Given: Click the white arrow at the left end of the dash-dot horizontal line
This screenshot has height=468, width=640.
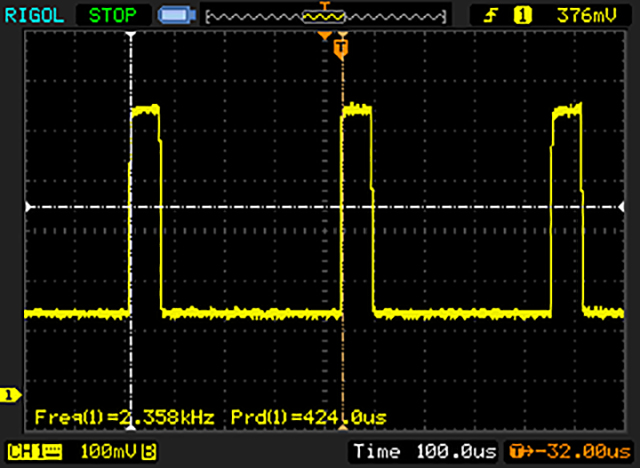Looking at the screenshot, I should (x=29, y=207).
